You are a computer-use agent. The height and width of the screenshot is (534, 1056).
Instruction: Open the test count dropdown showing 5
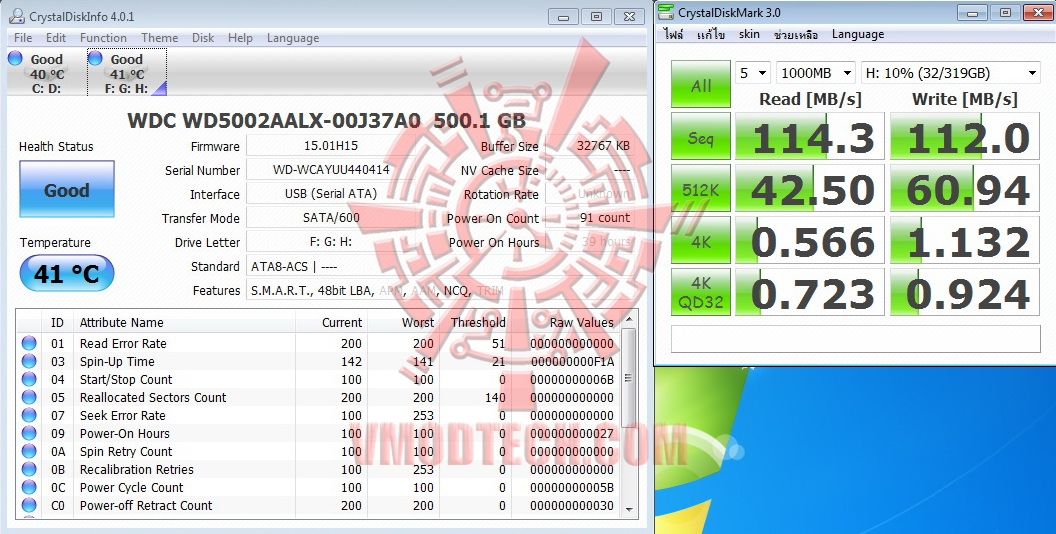(754, 73)
